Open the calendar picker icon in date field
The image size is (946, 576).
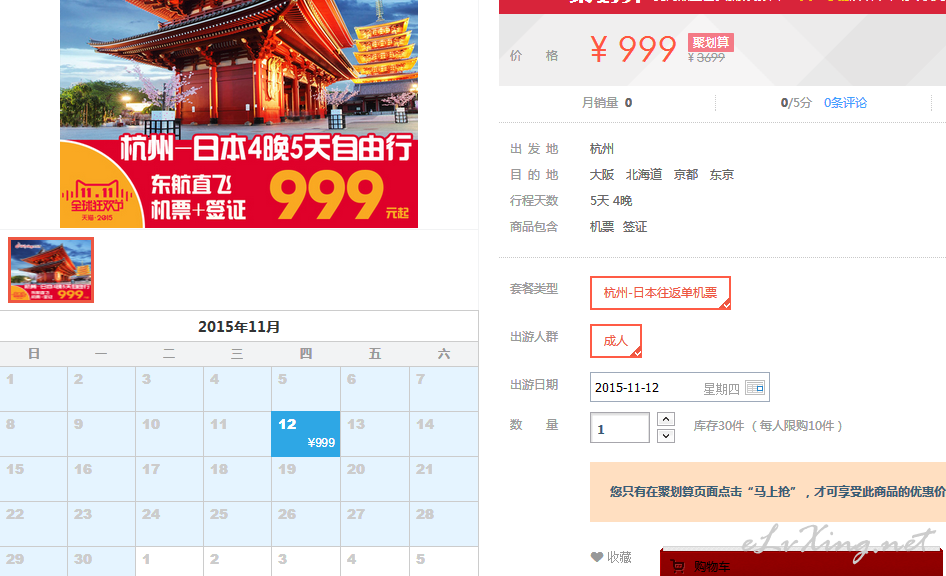pyautogui.click(x=755, y=387)
